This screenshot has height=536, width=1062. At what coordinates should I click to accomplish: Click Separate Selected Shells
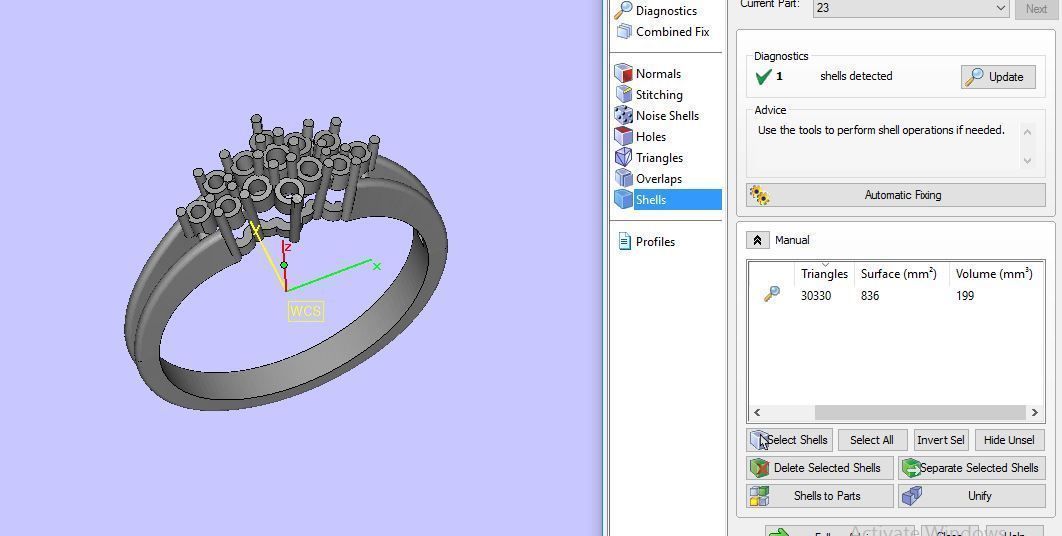(971, 468)
